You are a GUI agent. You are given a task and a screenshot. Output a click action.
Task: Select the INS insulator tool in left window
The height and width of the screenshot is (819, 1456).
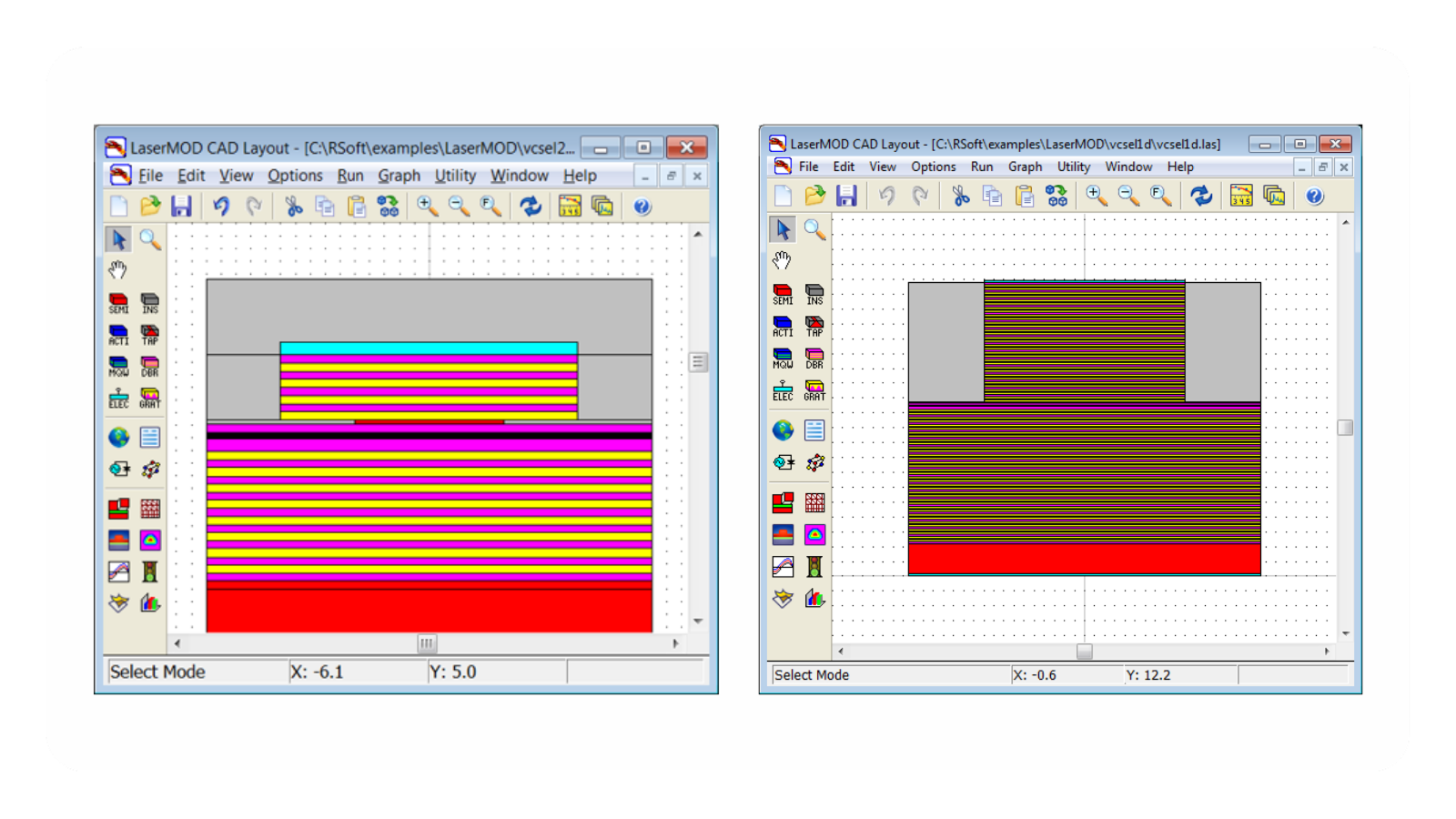tap(150, 303)
